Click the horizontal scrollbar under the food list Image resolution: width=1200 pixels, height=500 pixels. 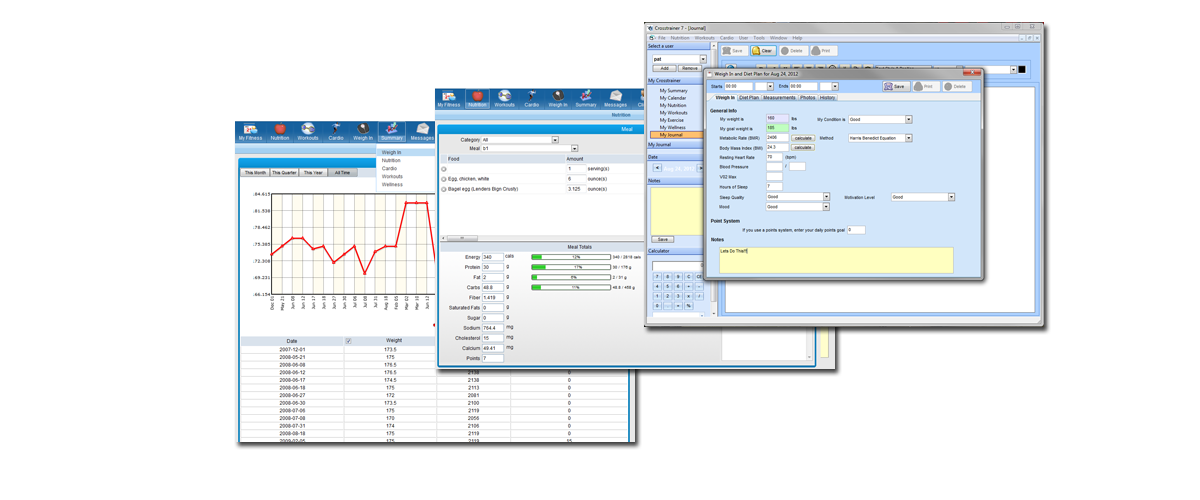[462, 238]
